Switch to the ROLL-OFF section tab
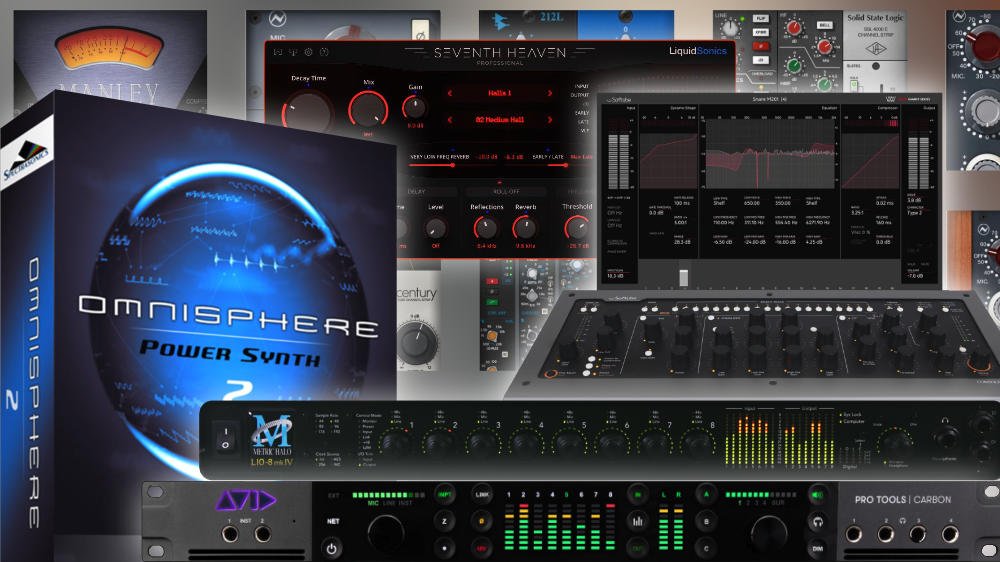Viewport: 1000px width, 562px height. tap(506, 191)
